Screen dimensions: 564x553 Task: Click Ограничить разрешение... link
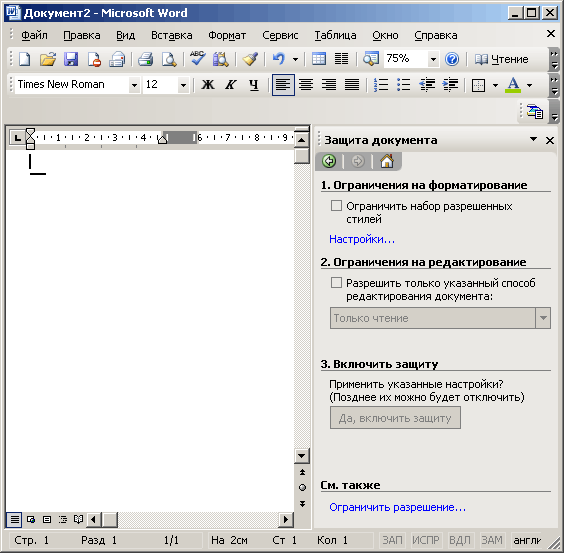point(397,507)
